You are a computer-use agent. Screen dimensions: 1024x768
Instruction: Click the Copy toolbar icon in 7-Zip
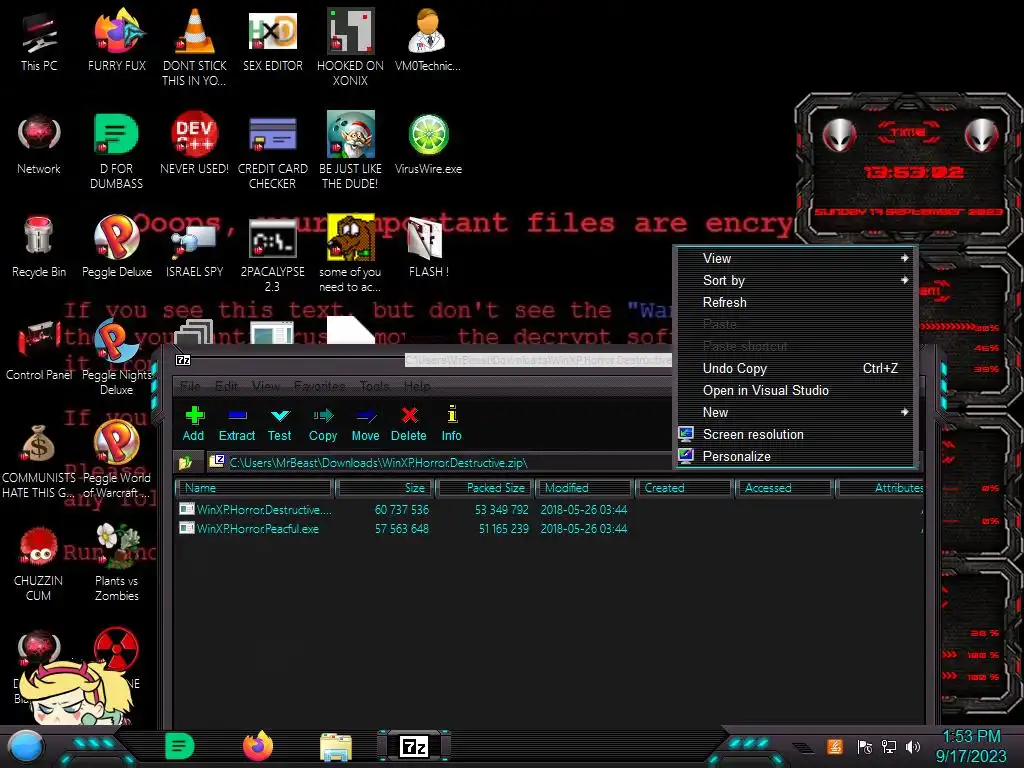click(x=323, y=424)
